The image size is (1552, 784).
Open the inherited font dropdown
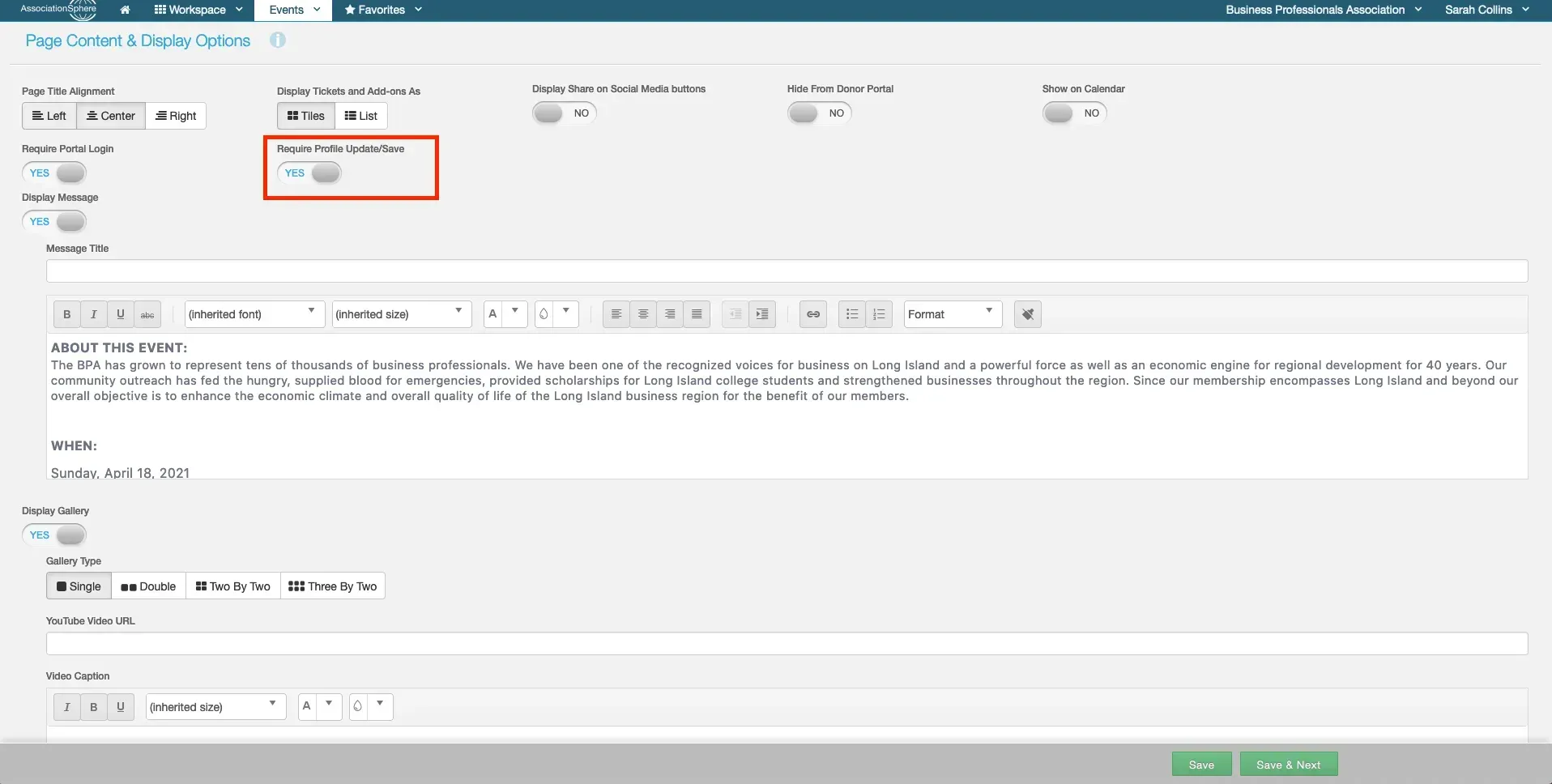point(254,314)
